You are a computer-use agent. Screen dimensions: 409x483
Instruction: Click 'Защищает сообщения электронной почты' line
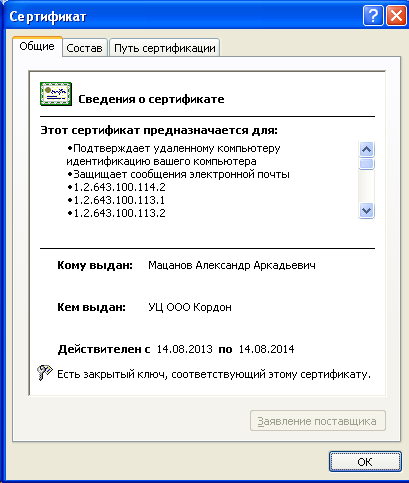click(178, 174)
